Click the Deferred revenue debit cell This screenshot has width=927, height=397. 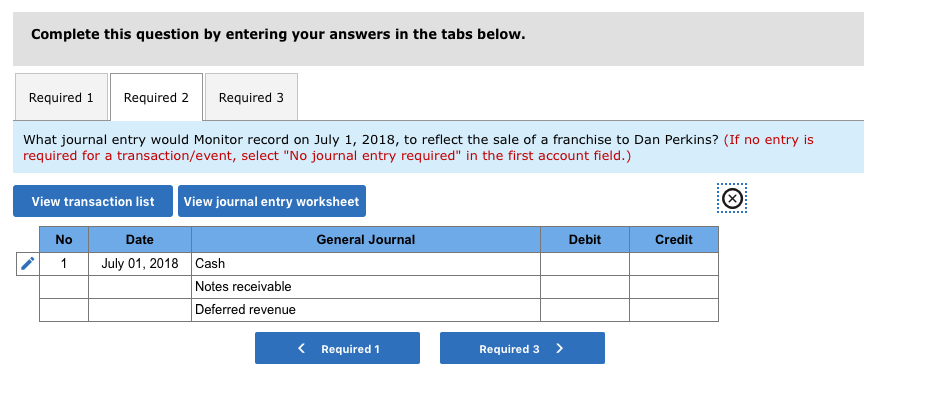(585, 310)
